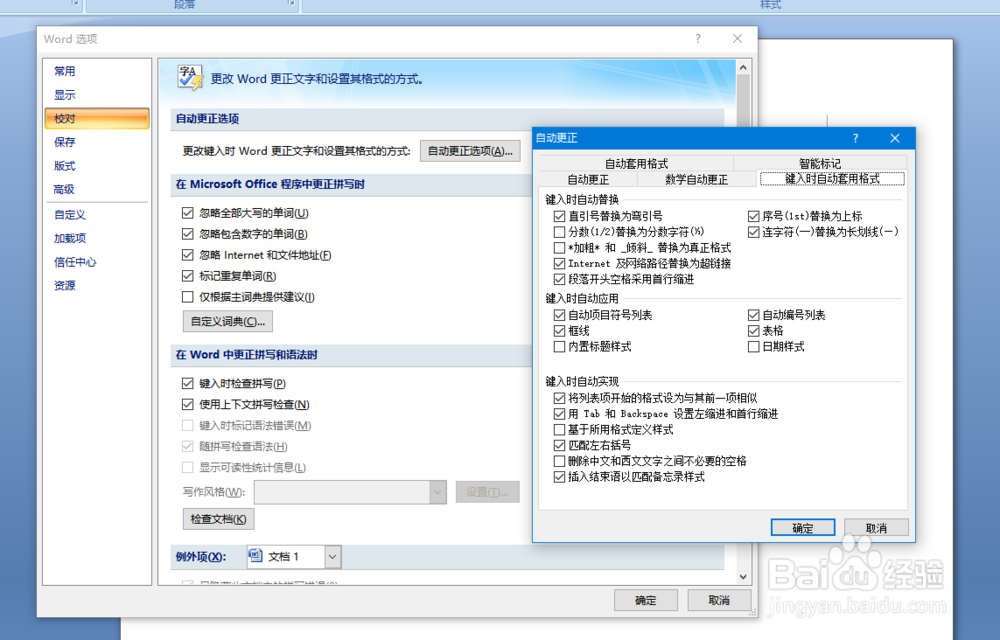Enable 基于所用格式定义样式 checkbox
Screen dimensions: 1000x640
(559, 430)
